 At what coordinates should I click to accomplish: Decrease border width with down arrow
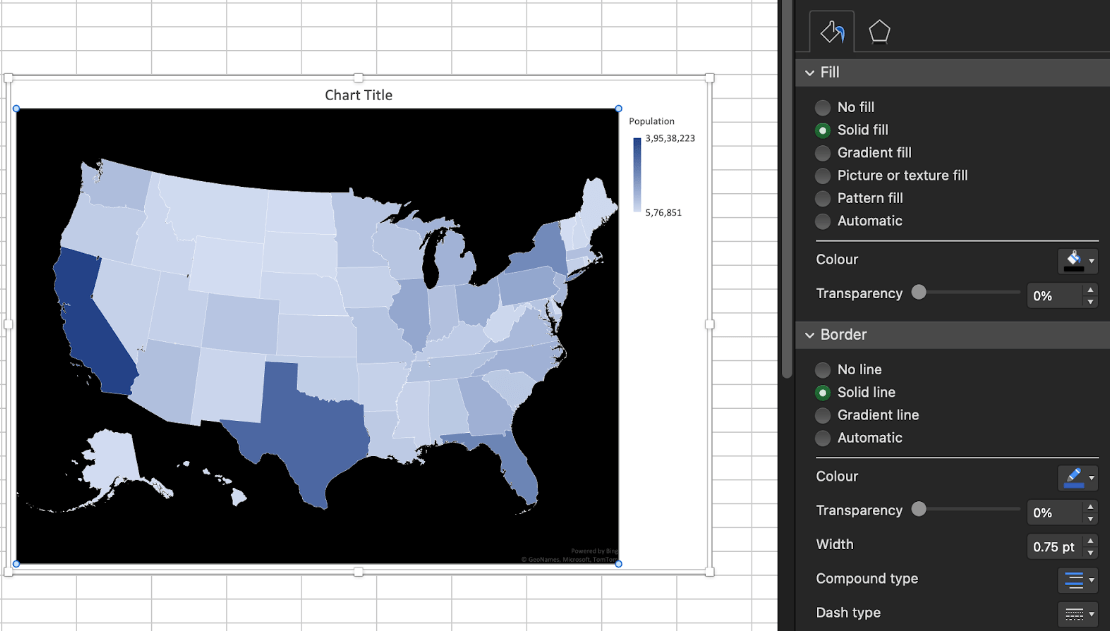[x=1090, y=552]
